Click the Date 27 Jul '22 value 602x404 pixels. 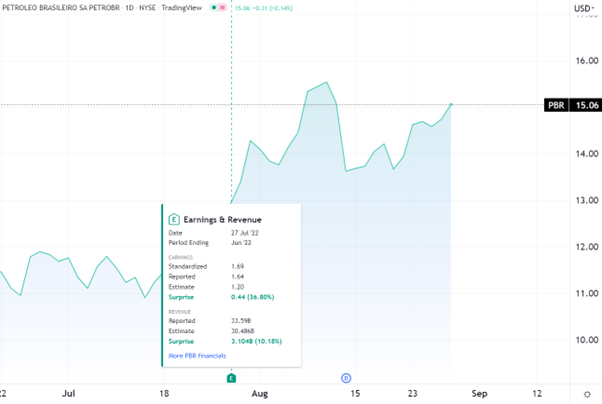click(x=245, y=233)
